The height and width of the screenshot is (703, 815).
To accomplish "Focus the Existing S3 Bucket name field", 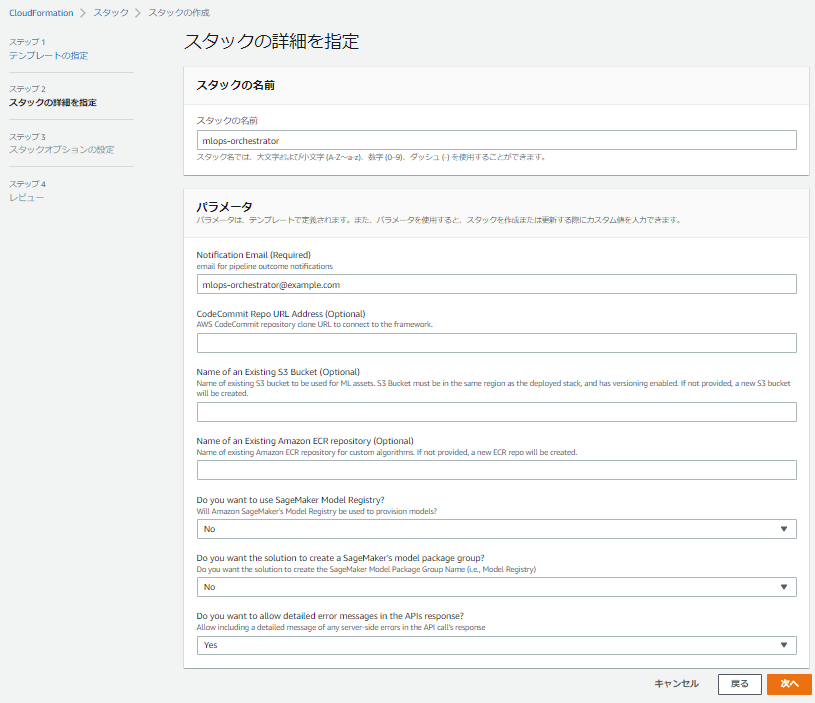I will click(496, 412).
